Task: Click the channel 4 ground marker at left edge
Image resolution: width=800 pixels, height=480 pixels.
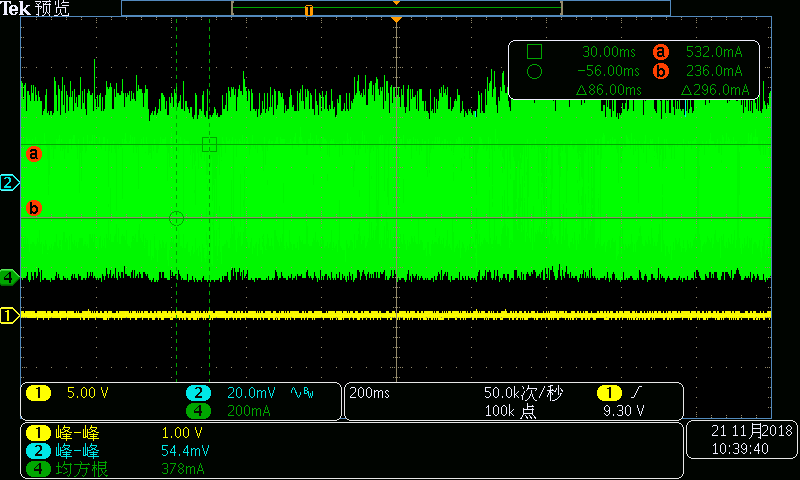Action: [9, 277]
